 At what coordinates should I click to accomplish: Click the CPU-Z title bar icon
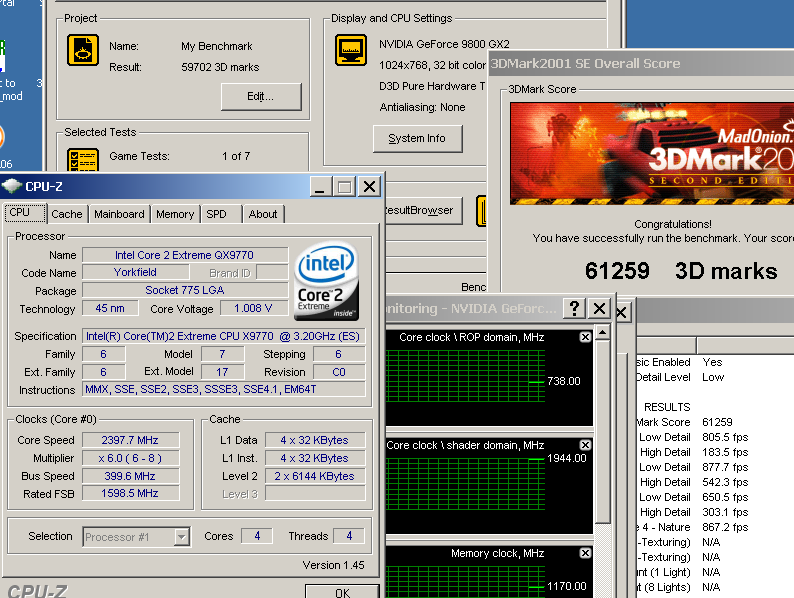12,186
